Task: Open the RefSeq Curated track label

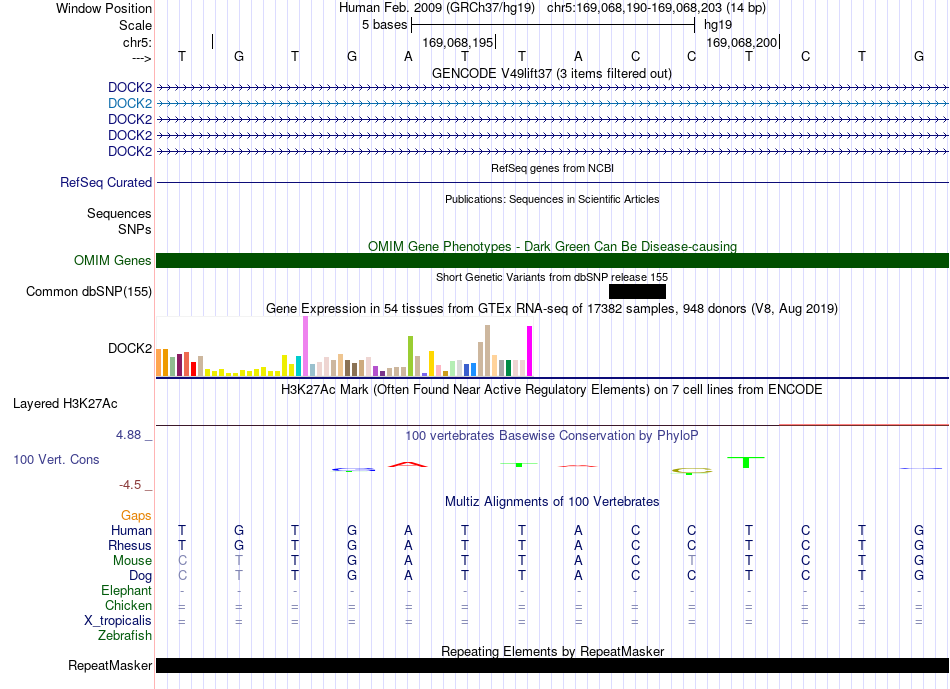Action: tap(106, 182)
